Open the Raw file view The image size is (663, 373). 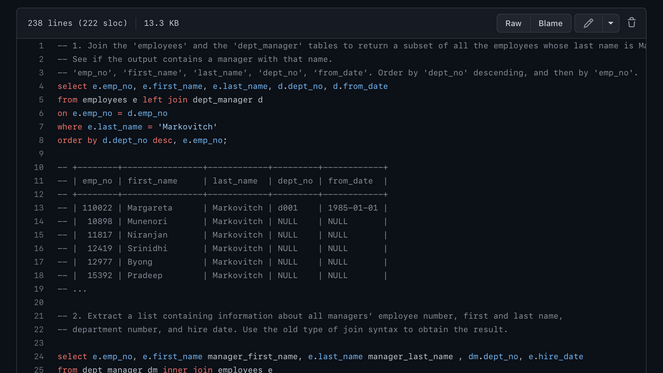coord(513,23)
